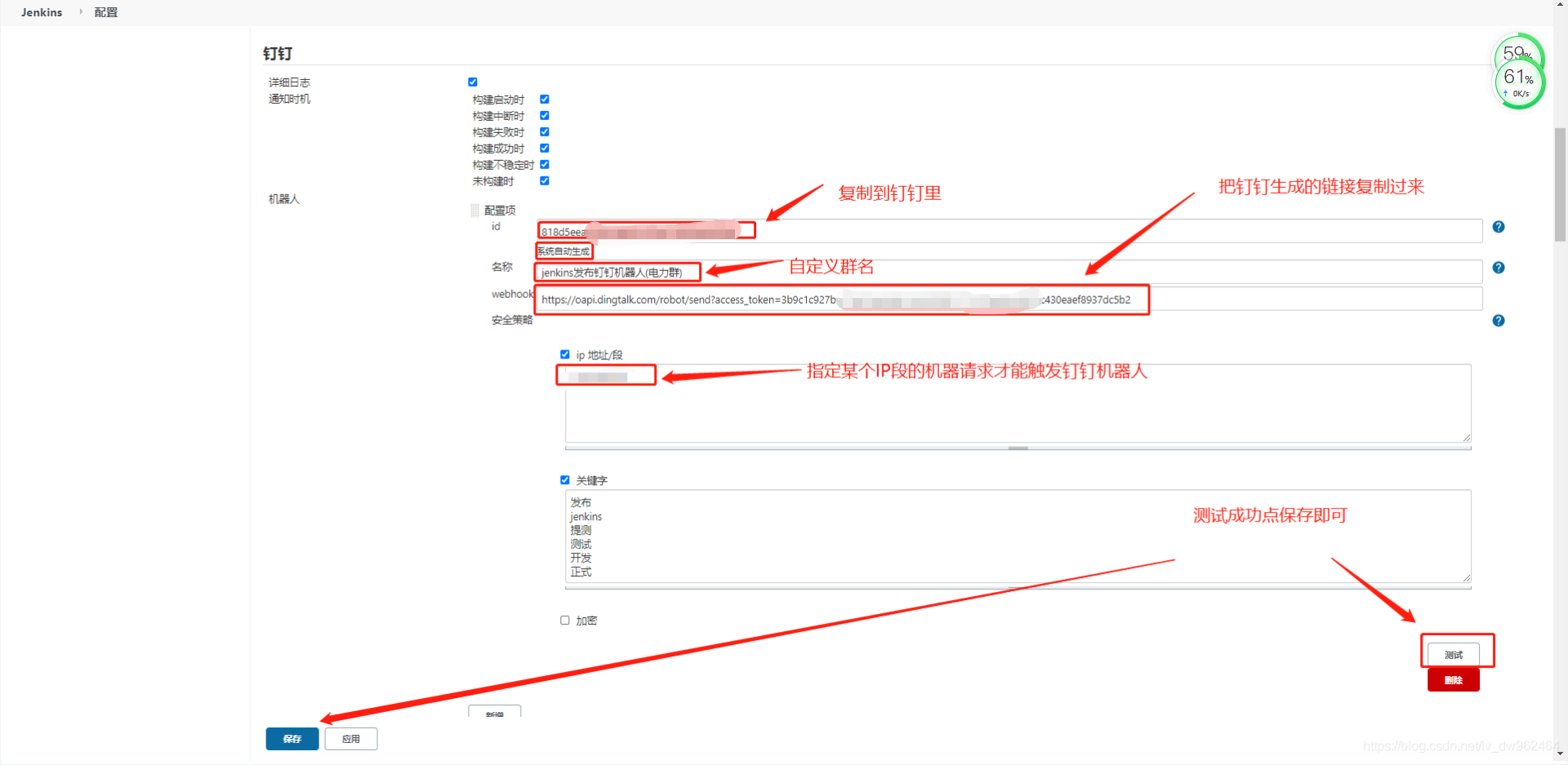Uncheck 构建中断时 notification

[545, 116]
